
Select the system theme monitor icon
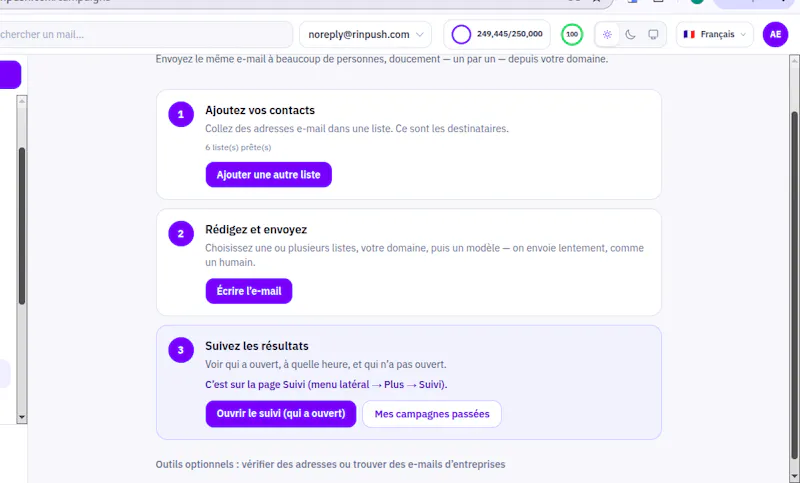pos(653,35)
